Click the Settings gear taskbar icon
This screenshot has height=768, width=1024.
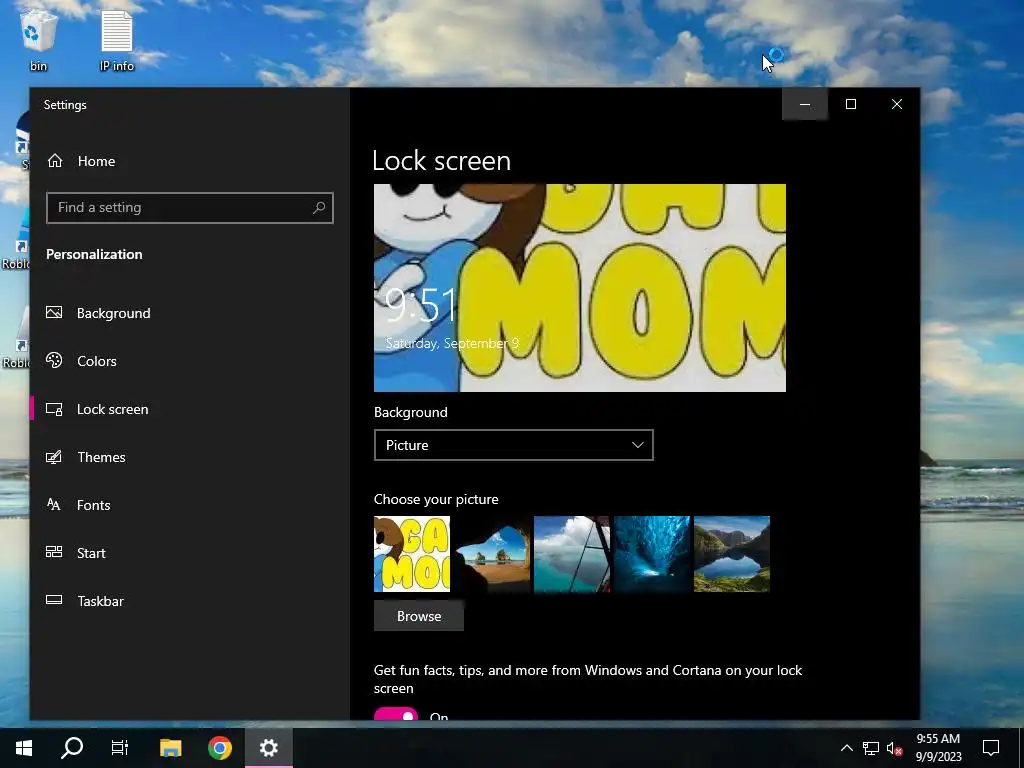coord(269,748)
